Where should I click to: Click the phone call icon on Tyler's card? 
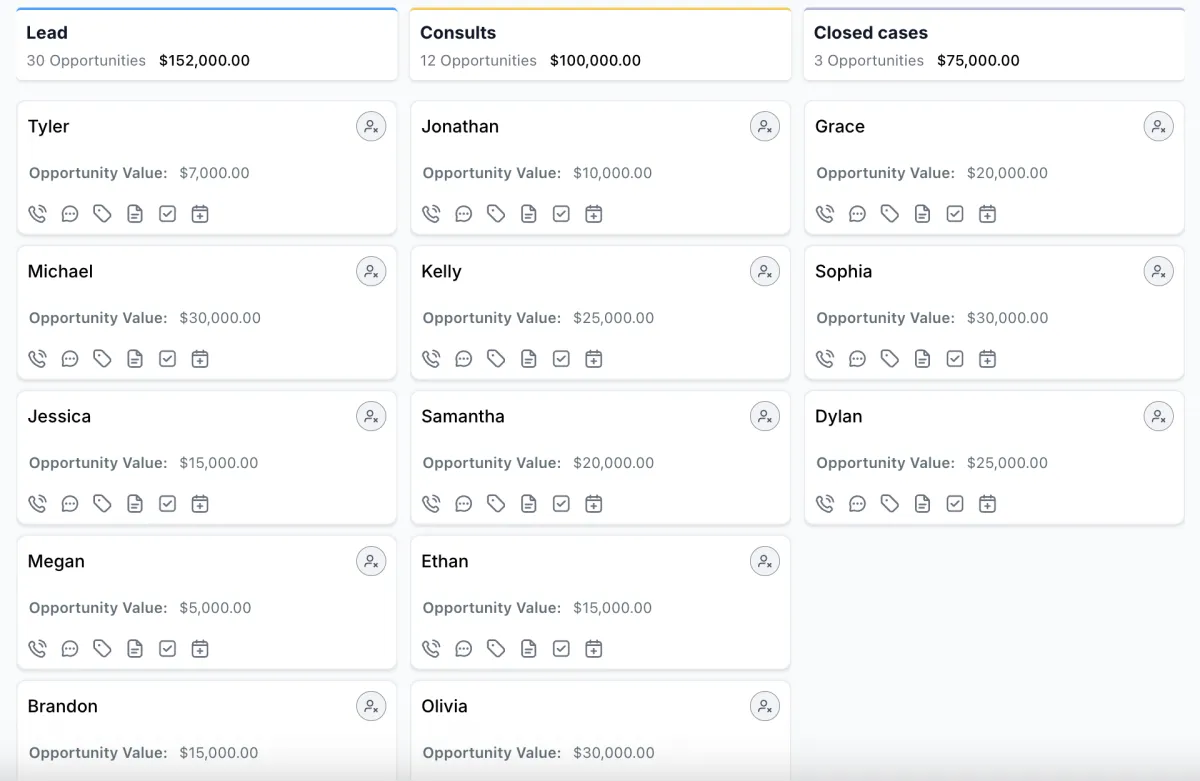click(x=37, y=213)
